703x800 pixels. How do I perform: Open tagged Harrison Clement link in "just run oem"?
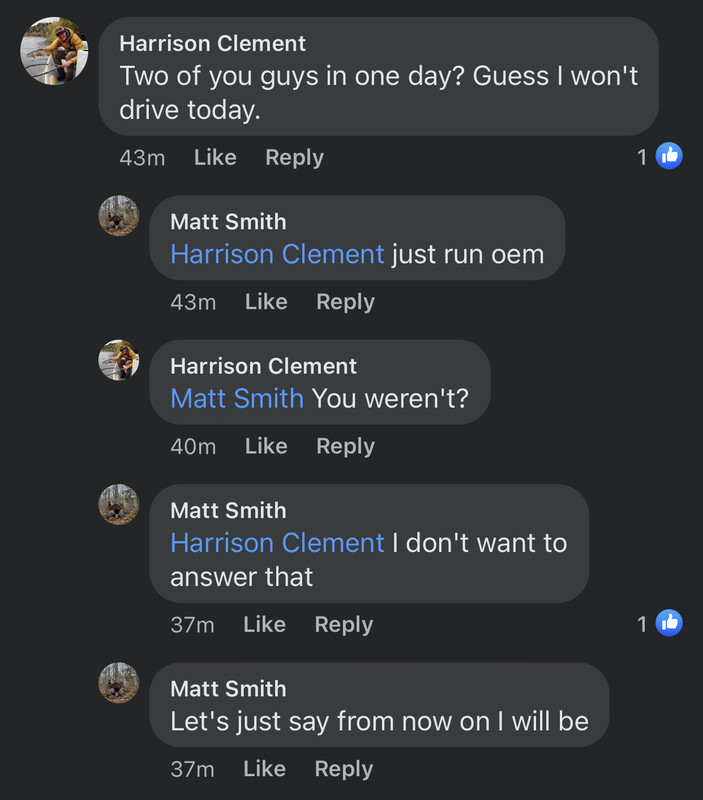(x=277, y=254)
